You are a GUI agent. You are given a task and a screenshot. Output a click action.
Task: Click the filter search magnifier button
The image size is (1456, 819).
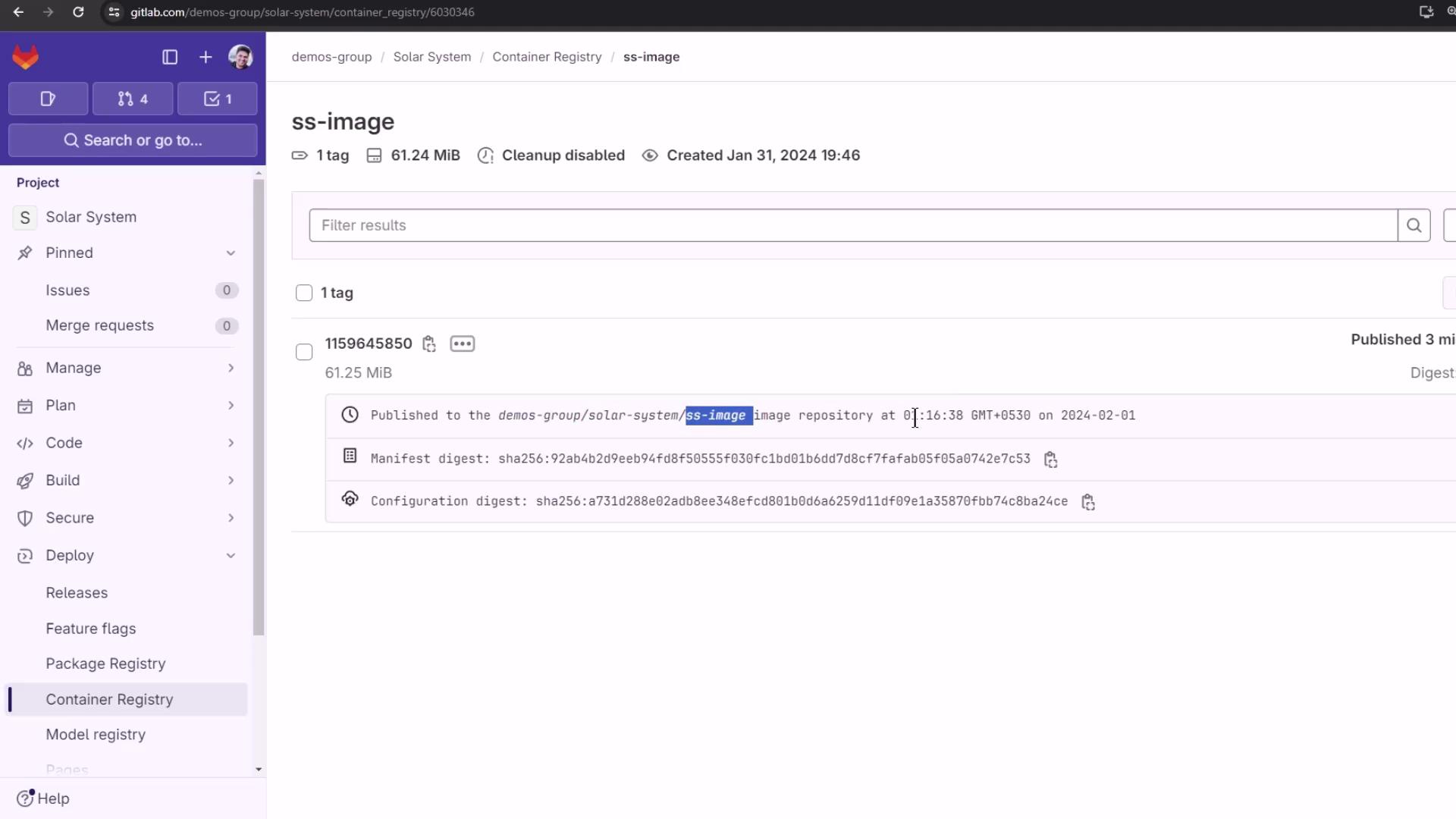pos(1414,225)
